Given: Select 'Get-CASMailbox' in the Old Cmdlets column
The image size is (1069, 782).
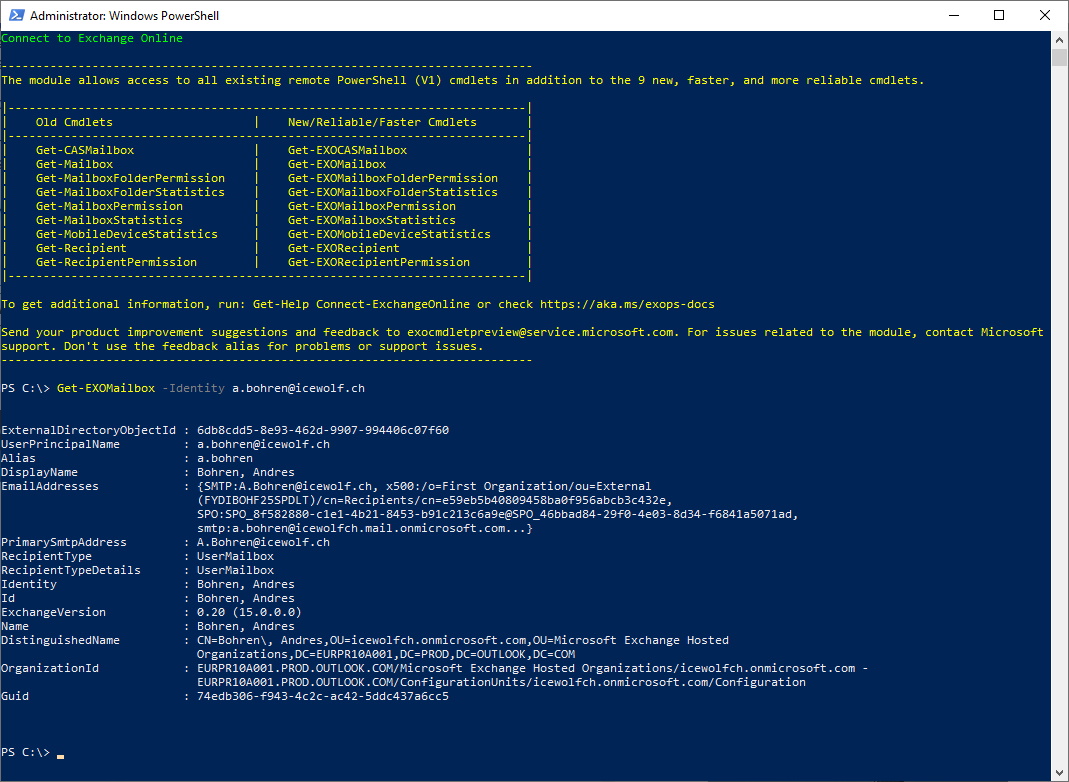Looking at the screenshot, I should click(85, 150).
